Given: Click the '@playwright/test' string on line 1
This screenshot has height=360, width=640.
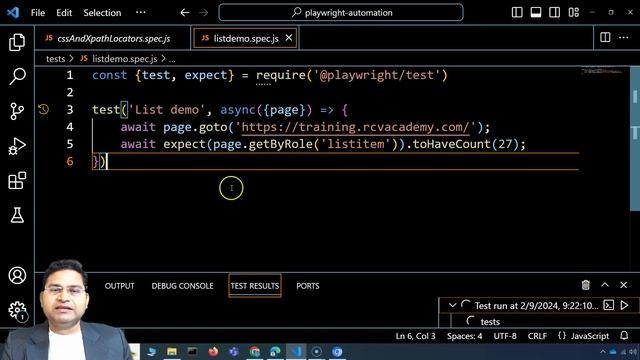Looking at the screenshot, I should (x=376, y=75).
